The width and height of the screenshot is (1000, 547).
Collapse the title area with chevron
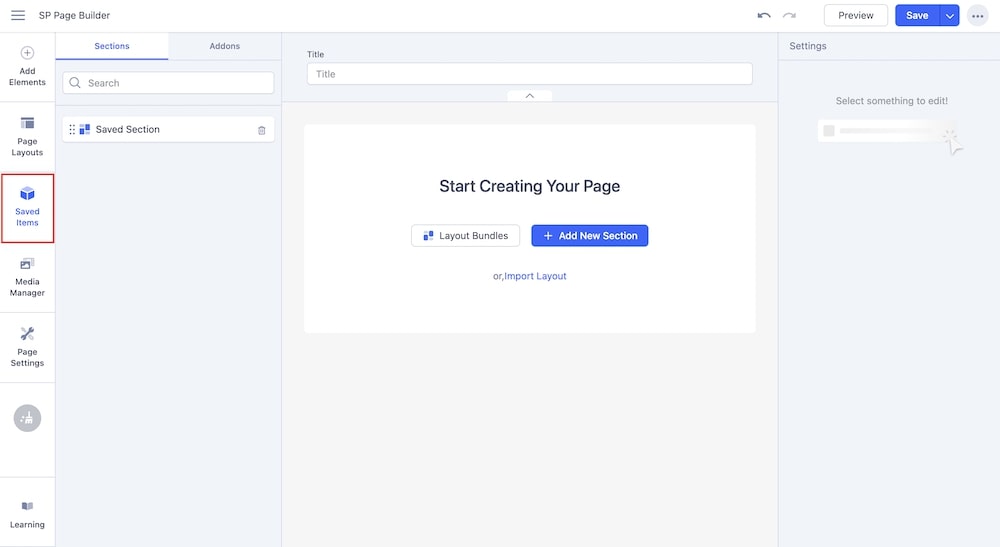point(530,96)
